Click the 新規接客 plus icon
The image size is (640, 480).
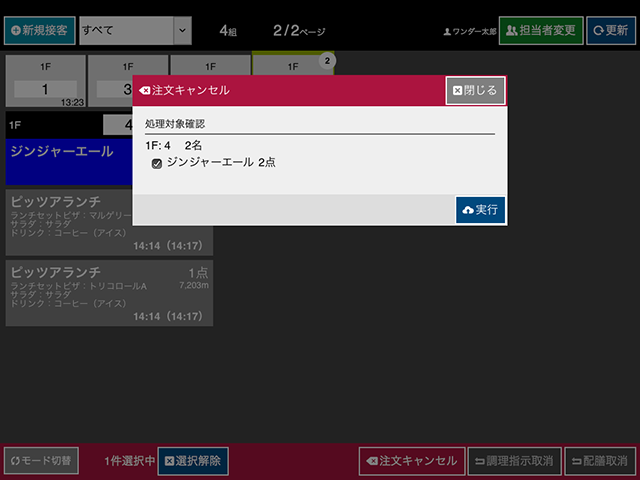tap(15, 30)
